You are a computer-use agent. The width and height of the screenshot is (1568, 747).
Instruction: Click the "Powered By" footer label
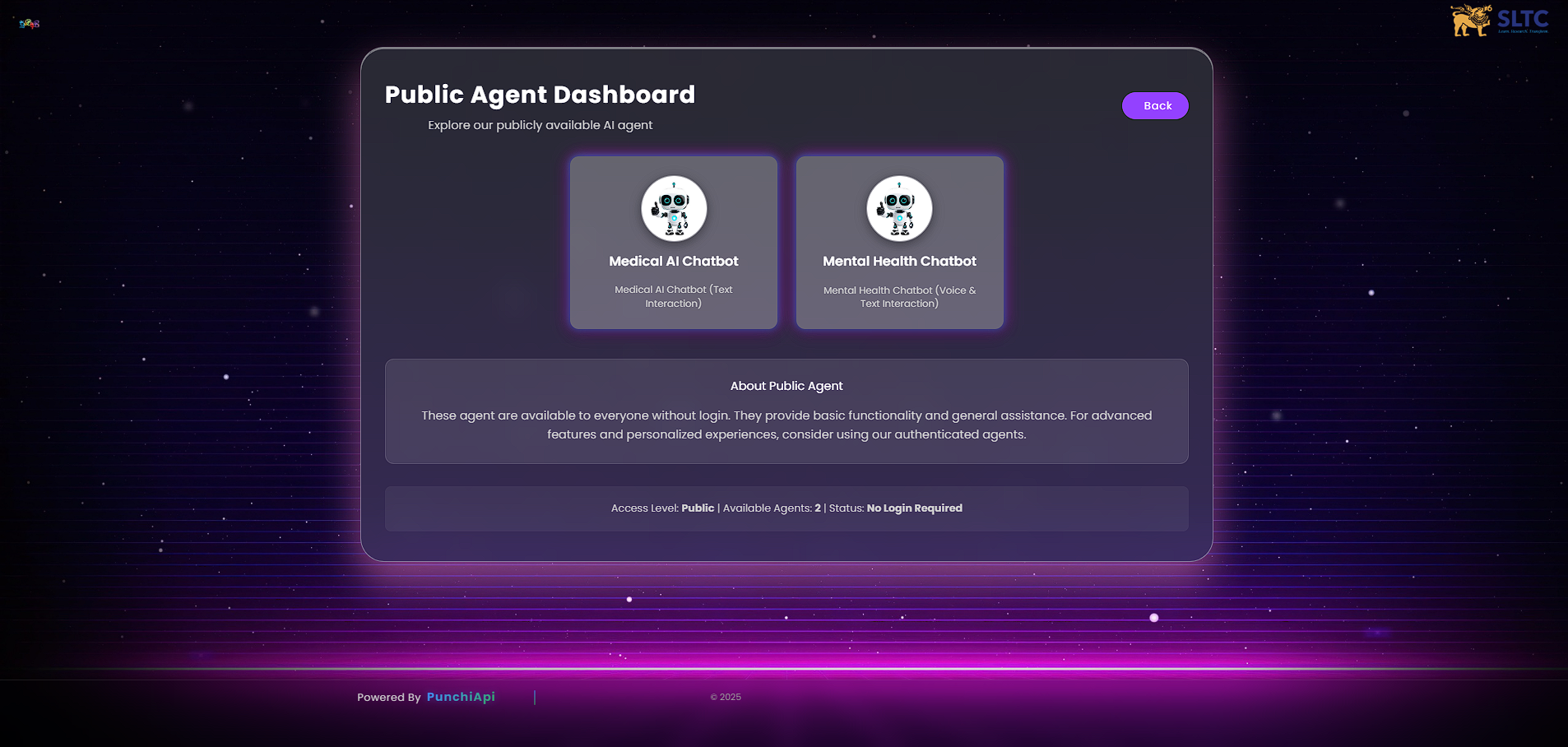click(x=388, y=698)
